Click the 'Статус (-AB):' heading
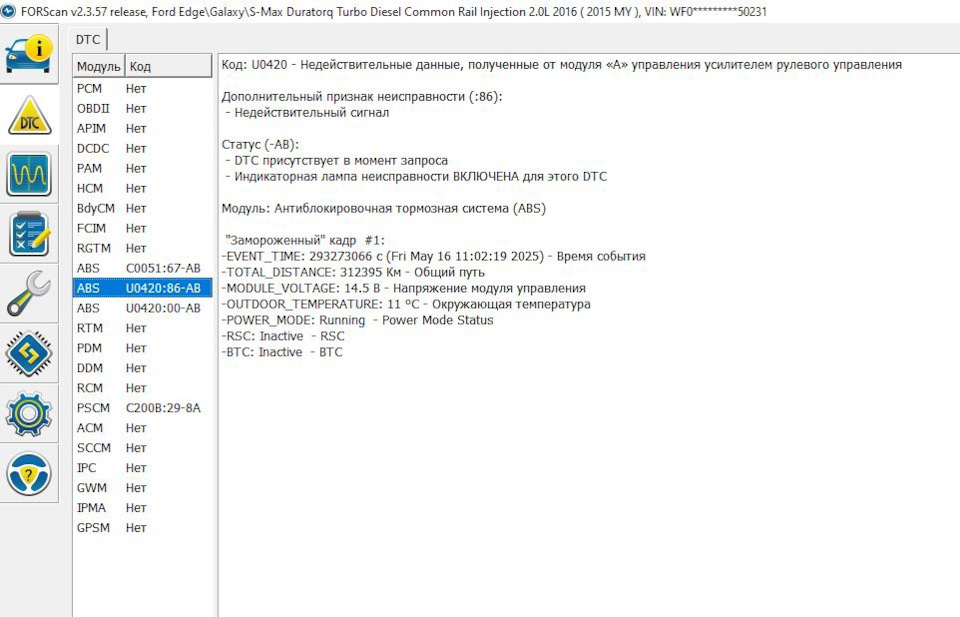The height and width of the screenshot is (617, 960). point(260,144)
